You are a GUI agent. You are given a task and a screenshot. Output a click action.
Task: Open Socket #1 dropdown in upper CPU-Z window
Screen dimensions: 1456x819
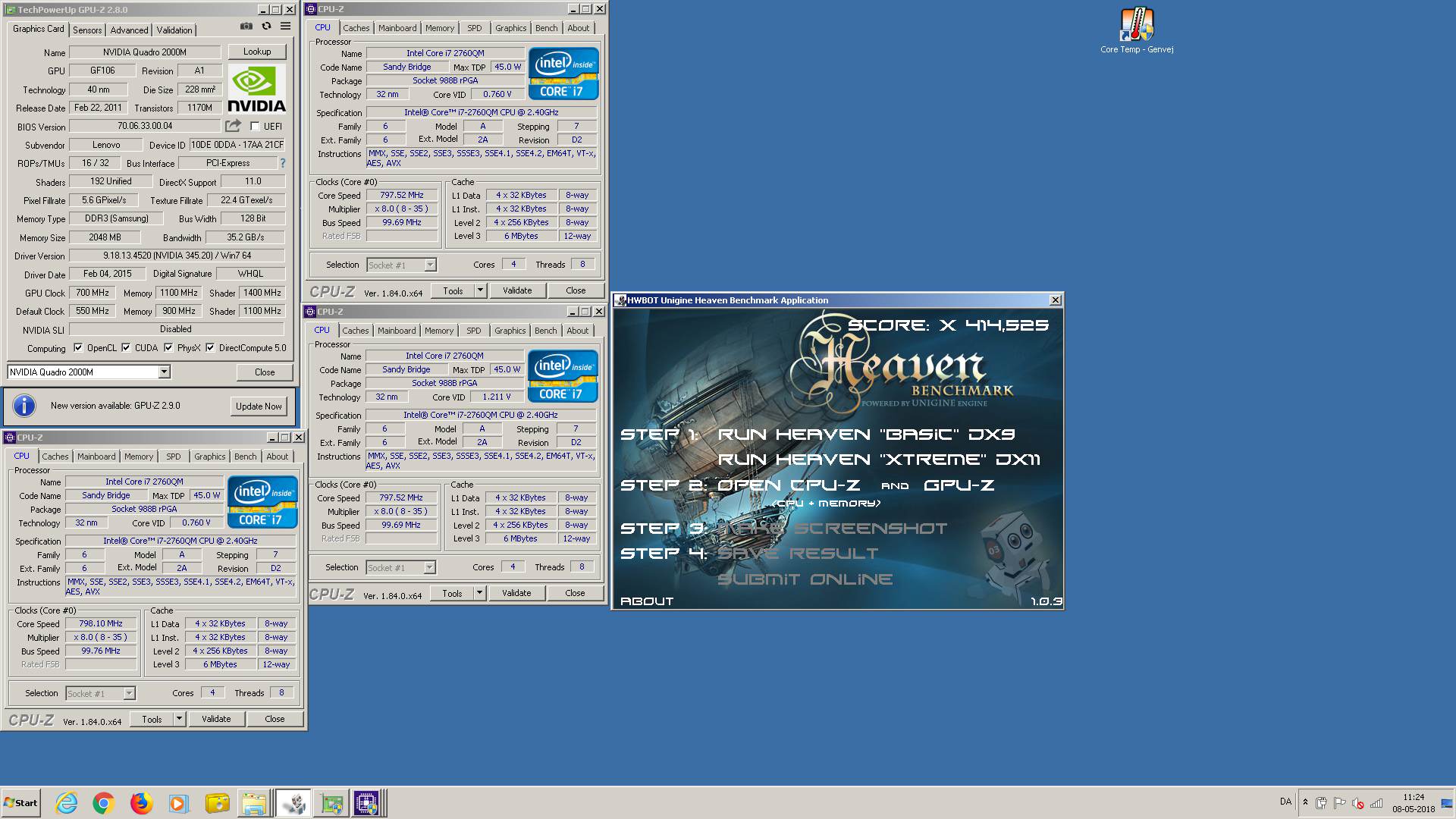point(430,265)
